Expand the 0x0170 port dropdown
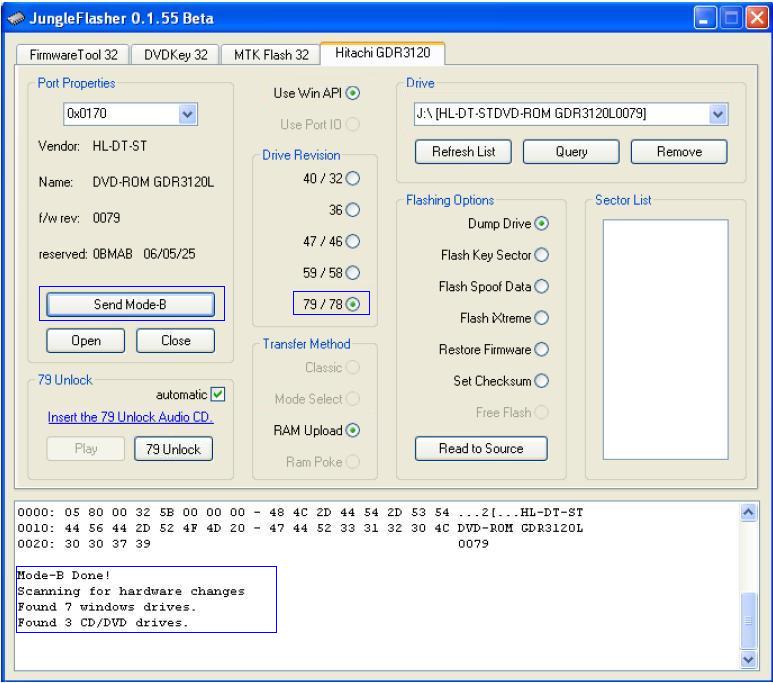Viewport: 773px width, 683px height. (187, 114)
